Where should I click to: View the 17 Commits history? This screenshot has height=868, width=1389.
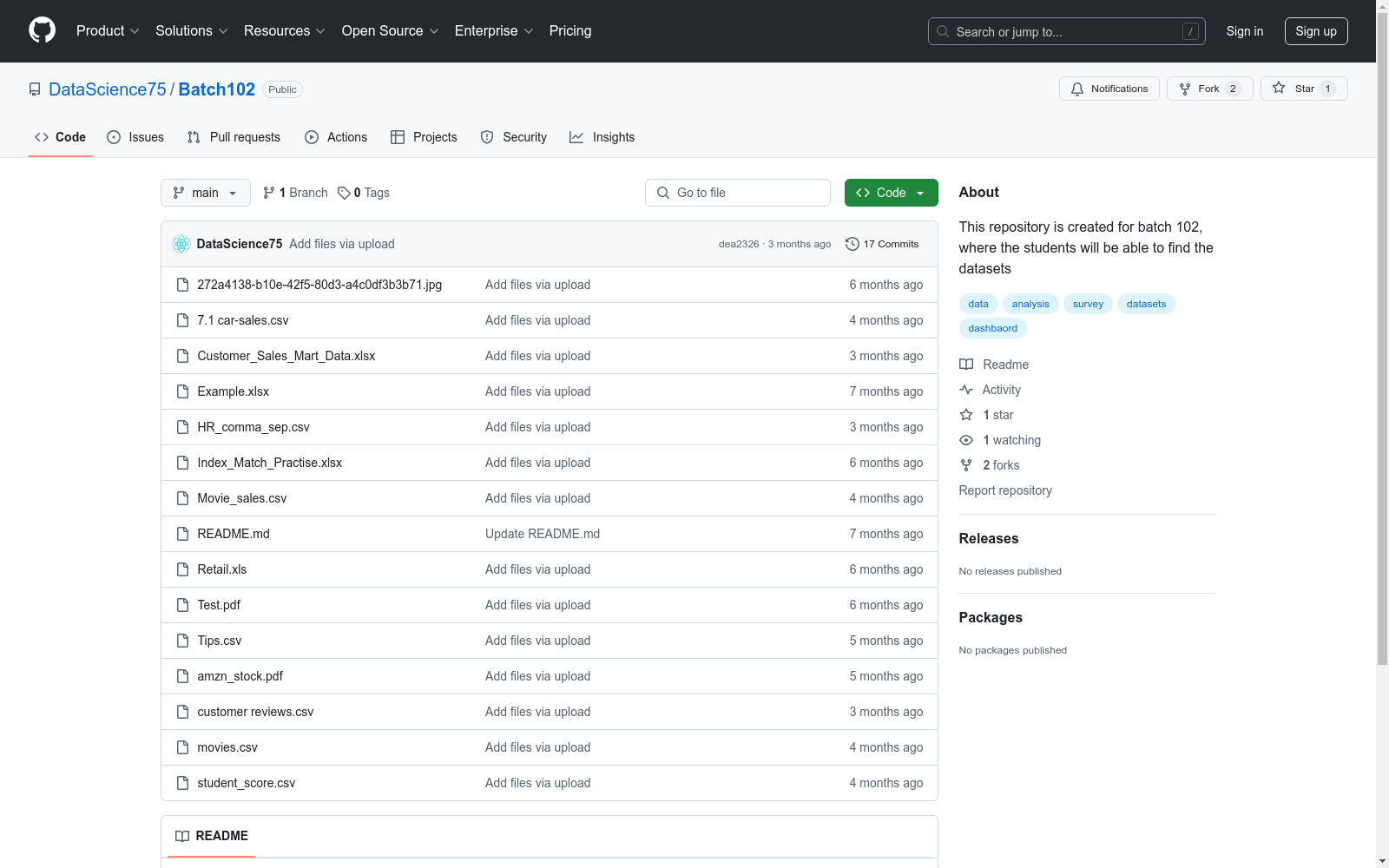[882, 244]
